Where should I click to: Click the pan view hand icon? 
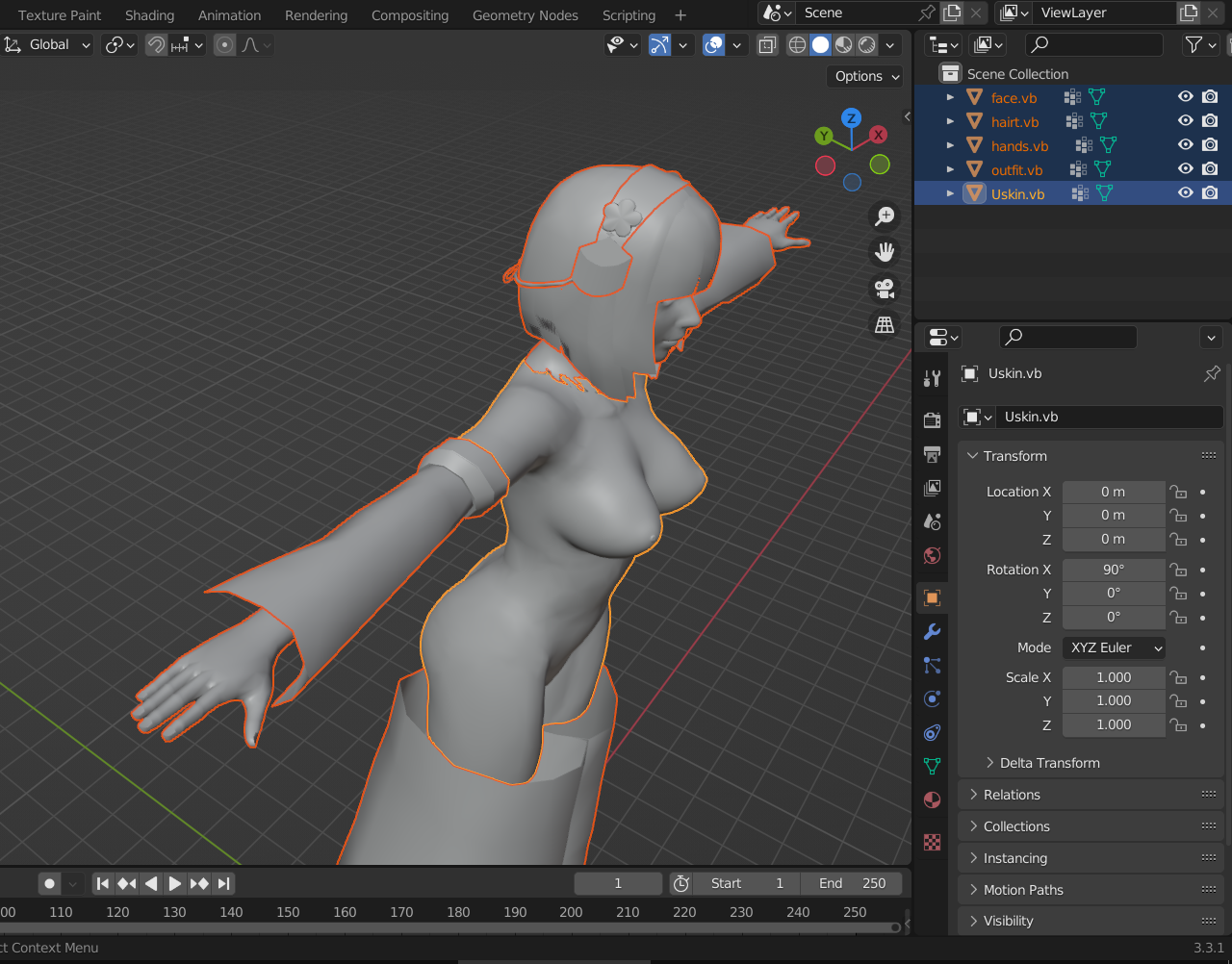pyautogui.click(x=884, y=252)
